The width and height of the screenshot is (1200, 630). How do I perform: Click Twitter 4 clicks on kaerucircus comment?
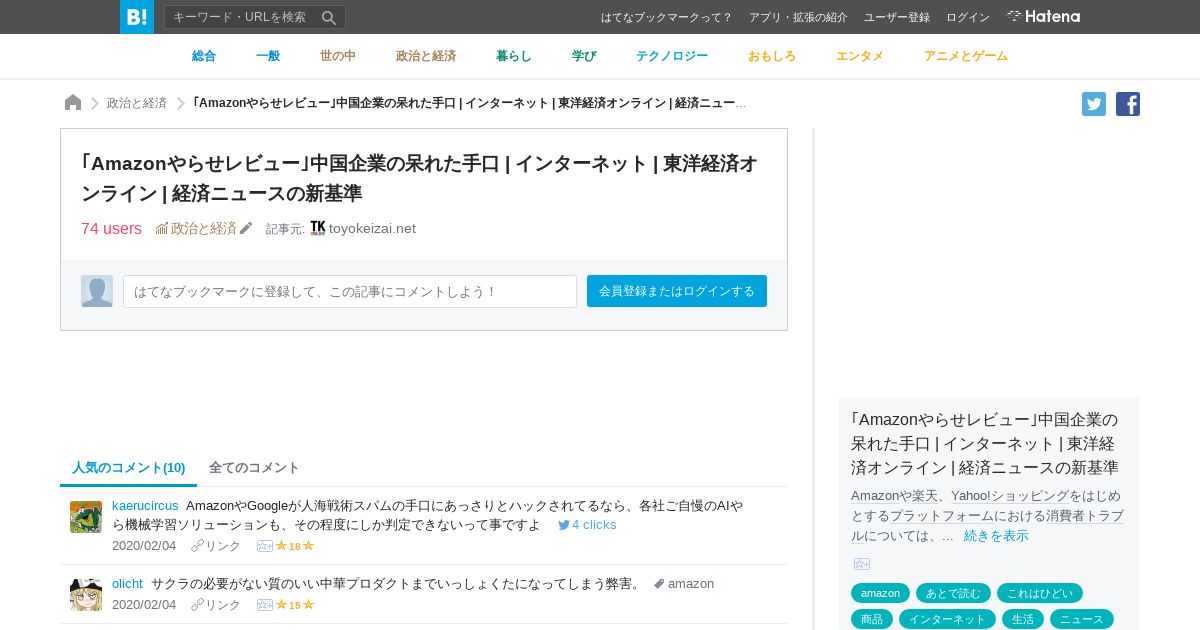[587, 525]
